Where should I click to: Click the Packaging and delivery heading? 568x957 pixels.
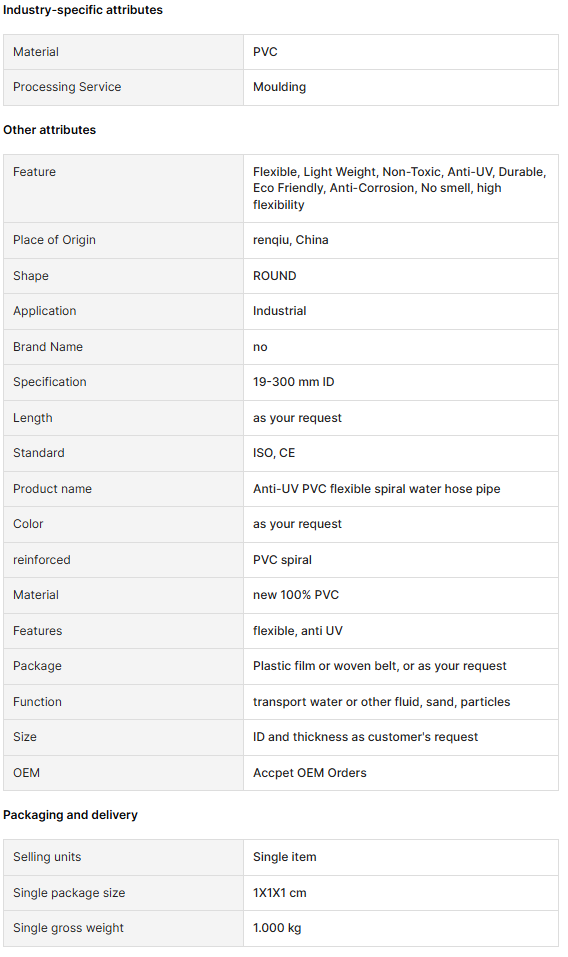[x=70, y=815]
